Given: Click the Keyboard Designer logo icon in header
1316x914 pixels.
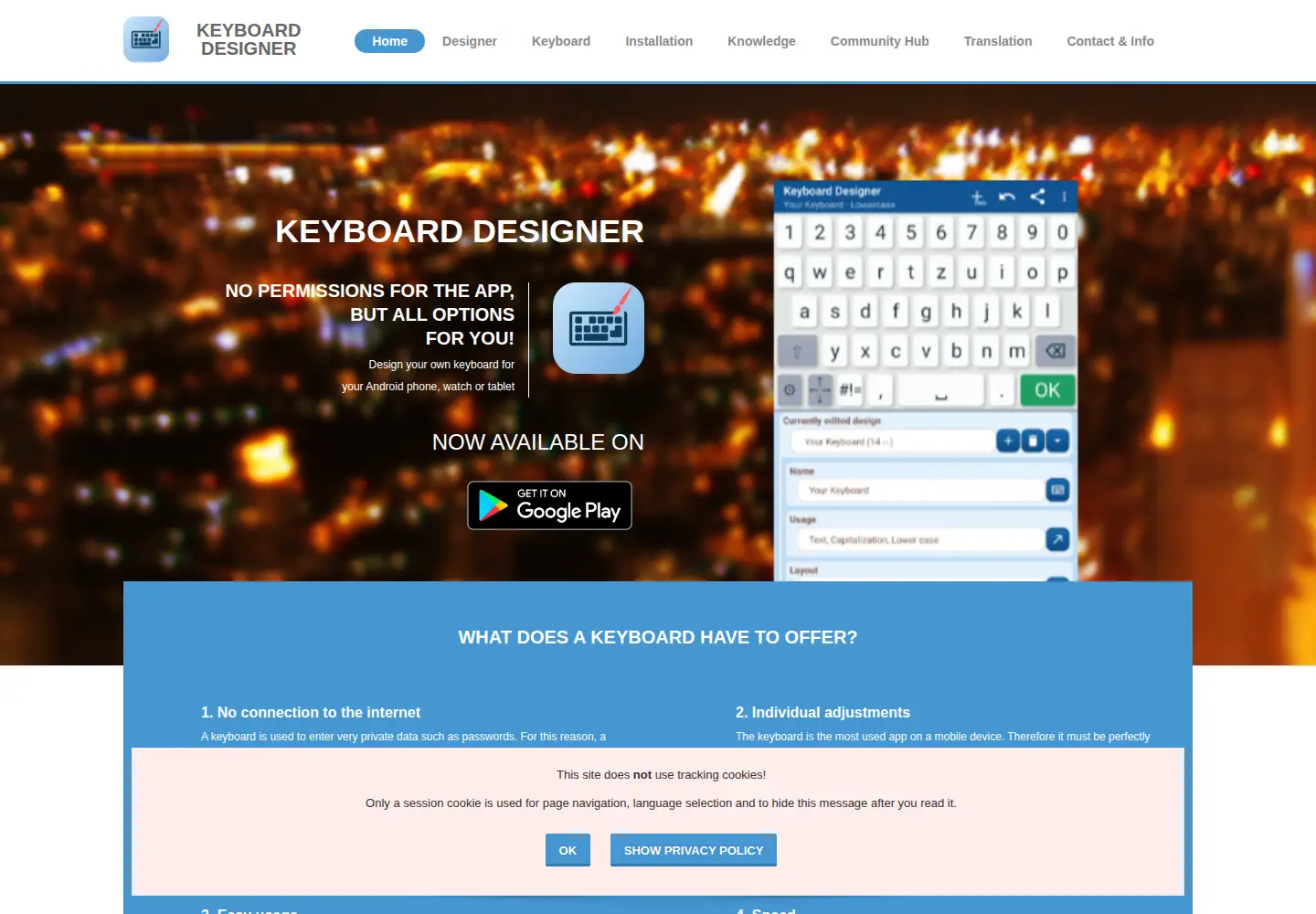Looking at the screenshot, I should coord(146,39).
